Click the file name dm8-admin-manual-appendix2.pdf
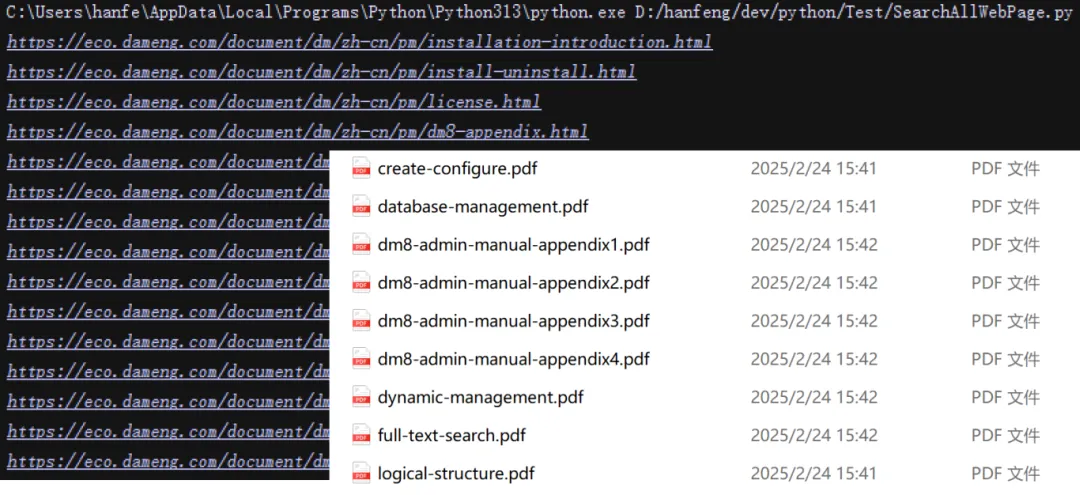 [514, 283]
